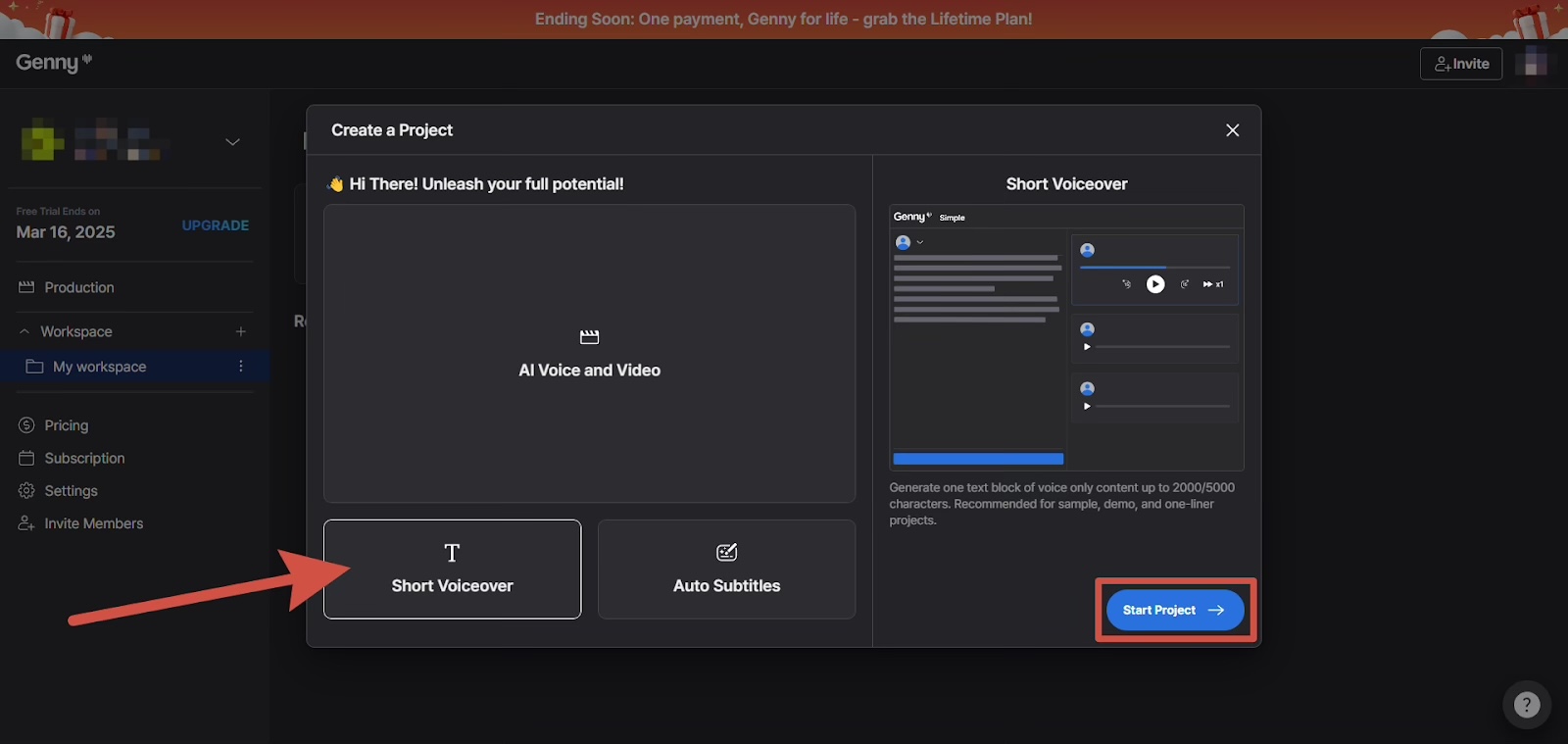Viewport: 1568px width, 744px height.
Task: Open the help question mark button
Action: (1527, 705)
